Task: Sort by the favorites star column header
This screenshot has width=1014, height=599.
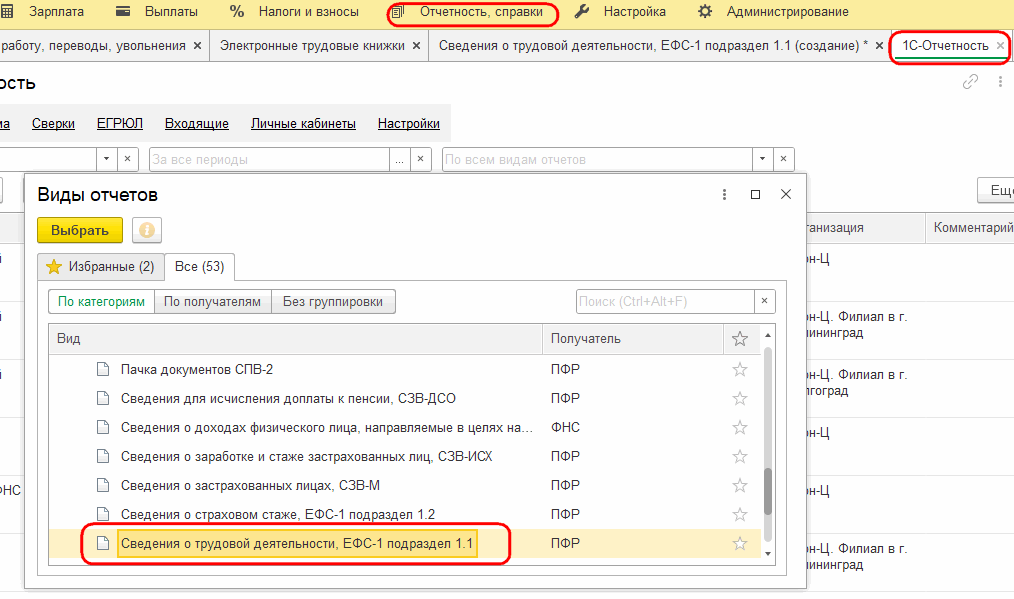Action: 740,338
